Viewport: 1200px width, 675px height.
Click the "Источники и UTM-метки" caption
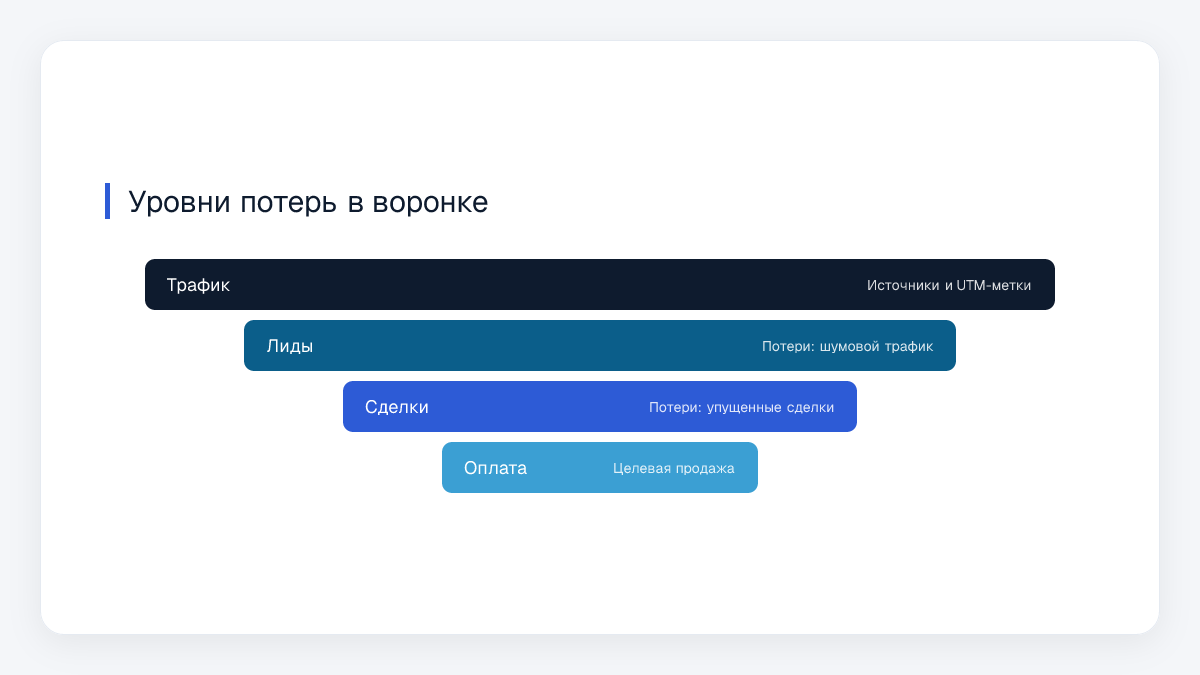(x=949, y=285)
